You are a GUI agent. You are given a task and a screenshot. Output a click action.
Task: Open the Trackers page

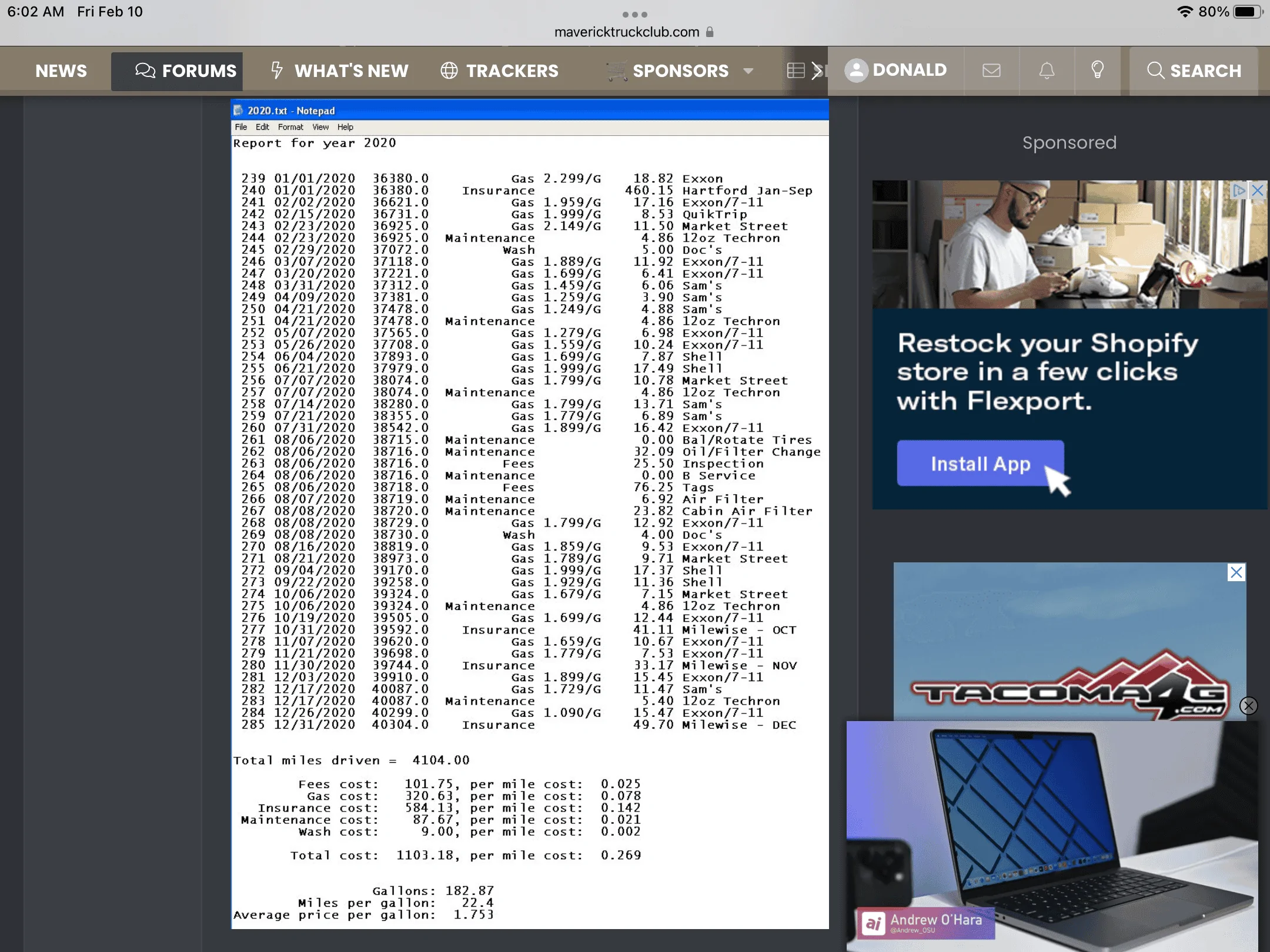click(499, 71)
